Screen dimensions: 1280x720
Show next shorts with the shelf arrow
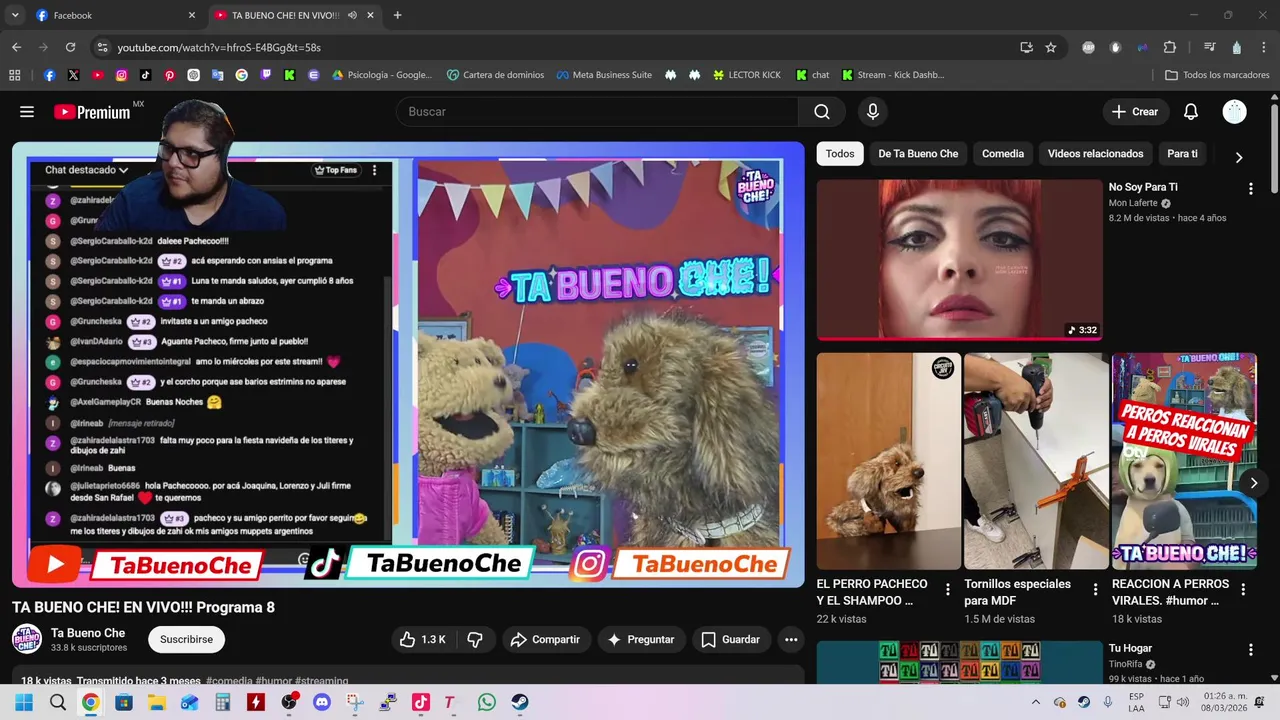pyautogui.click(x=1253, y=483)
